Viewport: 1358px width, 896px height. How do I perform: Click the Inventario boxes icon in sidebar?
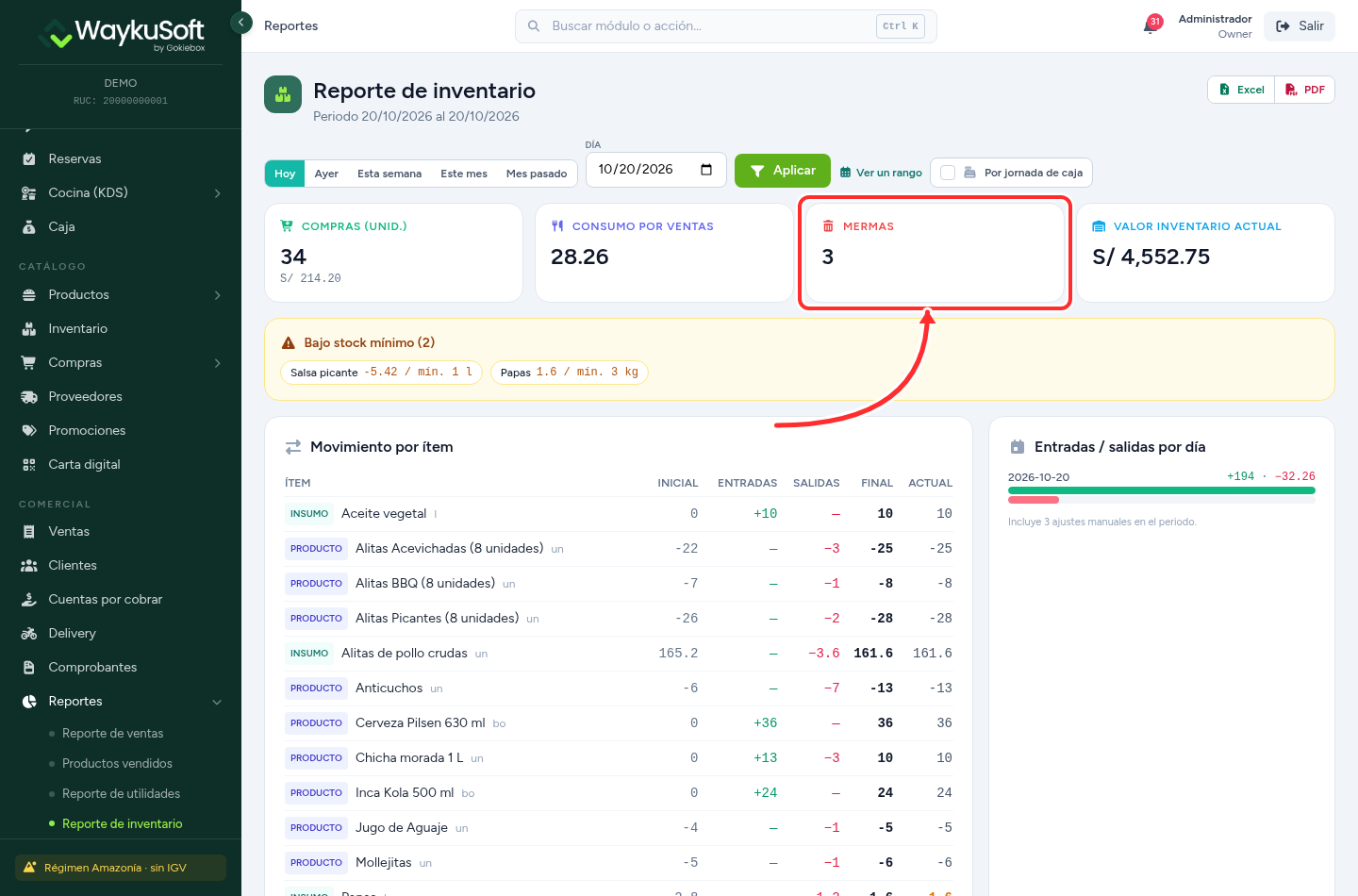(29, 328)
